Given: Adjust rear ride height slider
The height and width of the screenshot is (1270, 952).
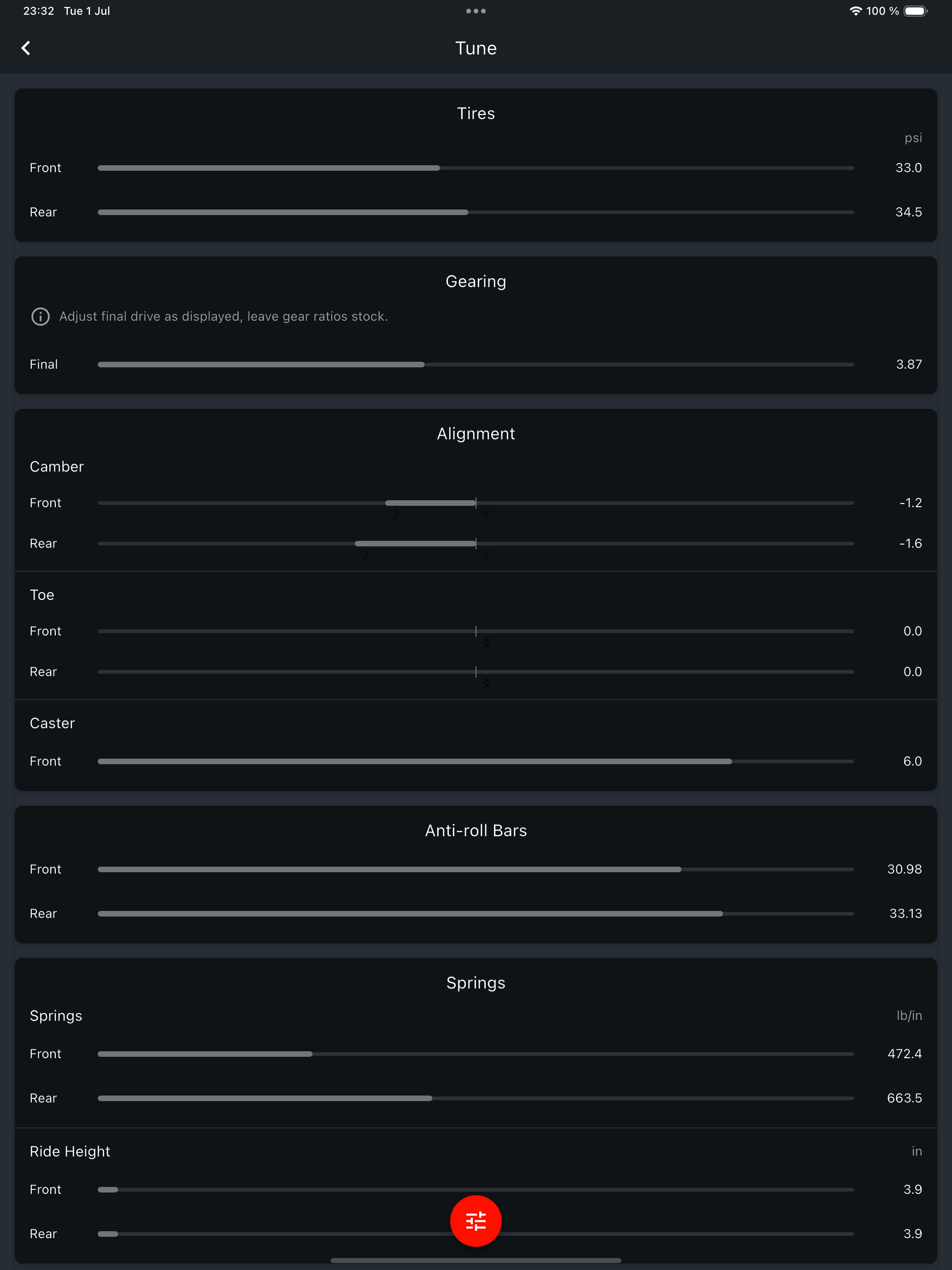Looking at the screenshot, I should coord(476,1234).
